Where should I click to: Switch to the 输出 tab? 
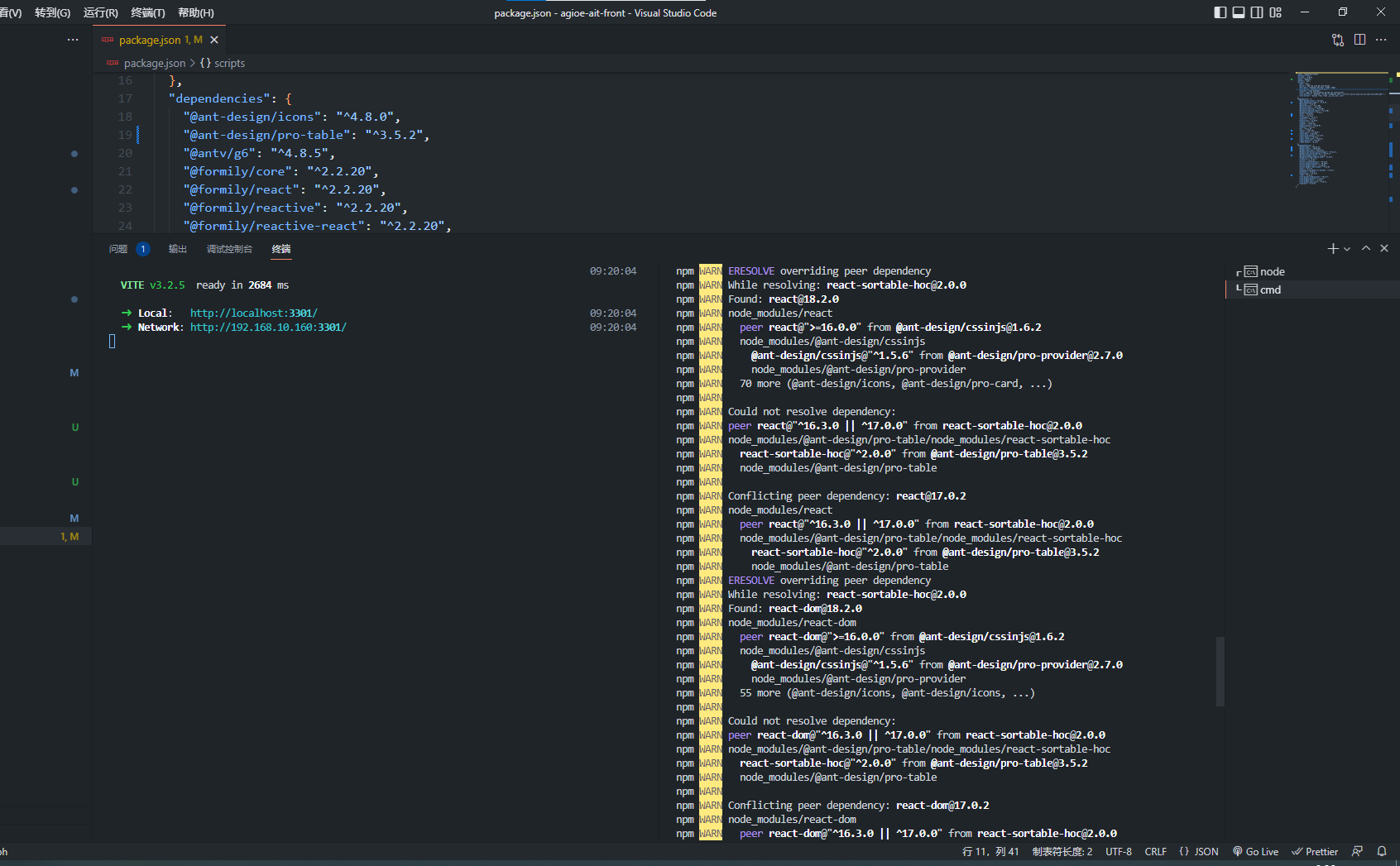[x=176, y=249]
